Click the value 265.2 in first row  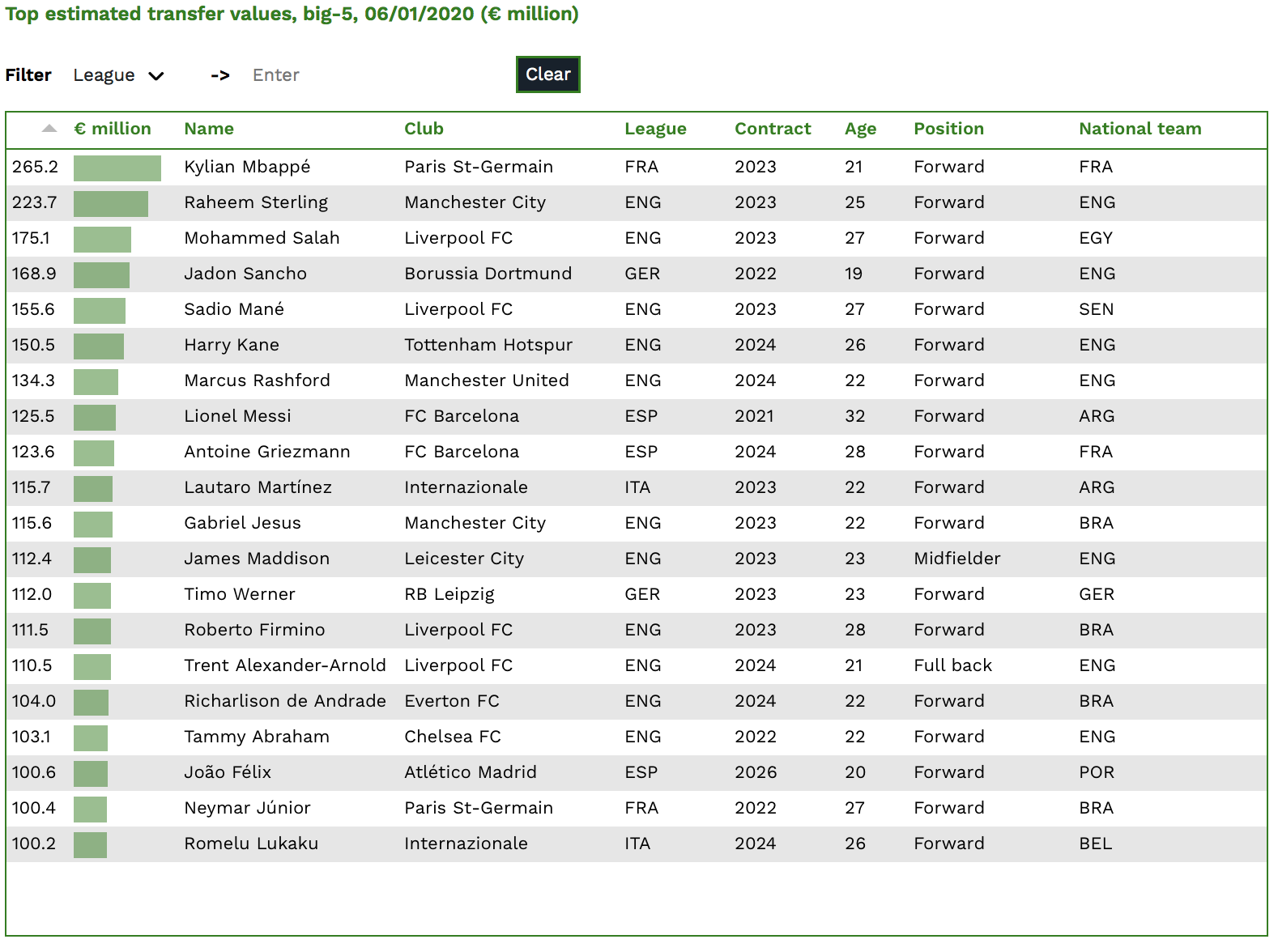[x=35, y=167]
